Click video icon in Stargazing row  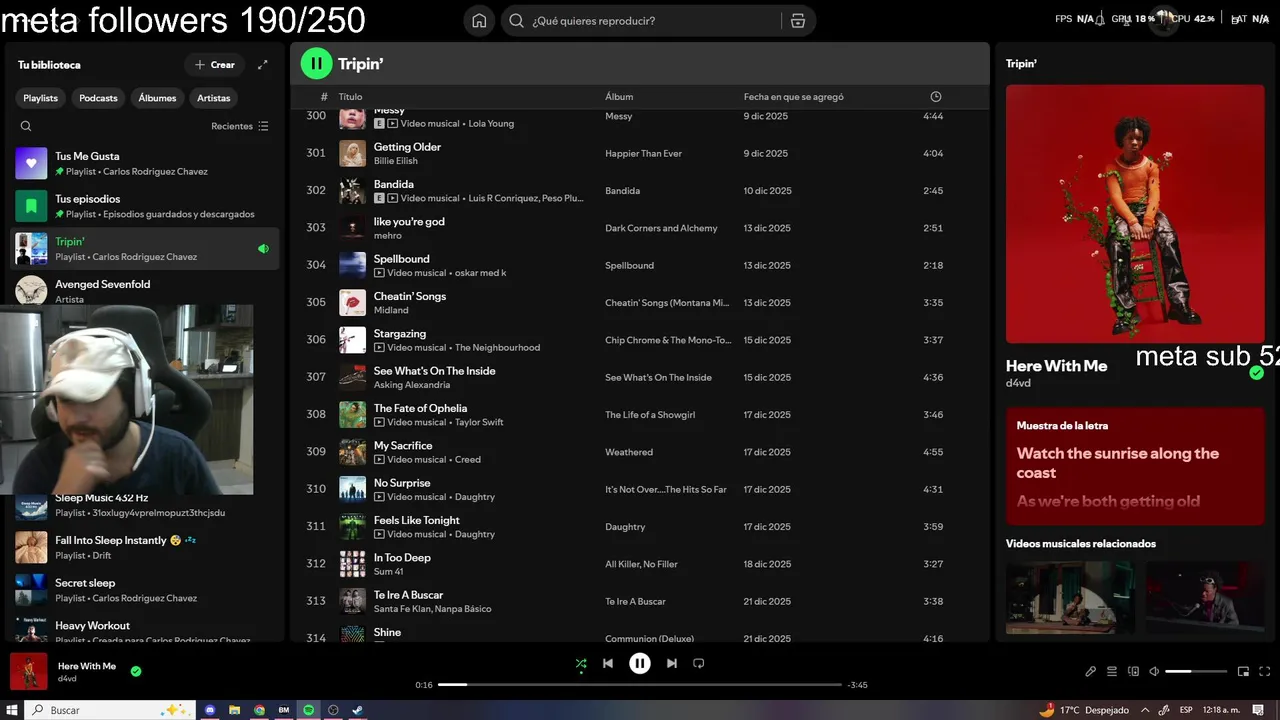tap(379, 348)
